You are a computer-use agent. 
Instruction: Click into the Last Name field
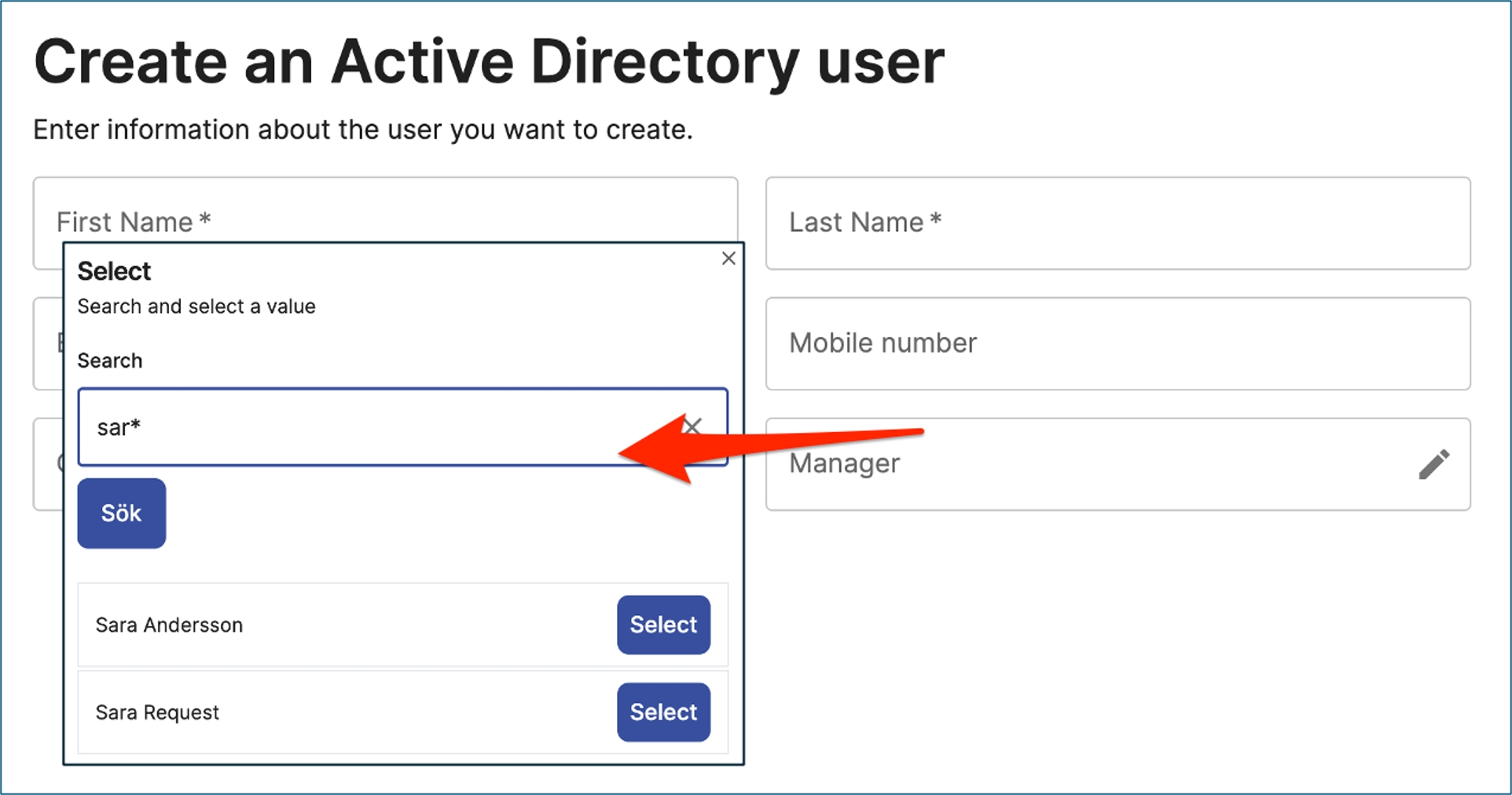click(1117, 223)
